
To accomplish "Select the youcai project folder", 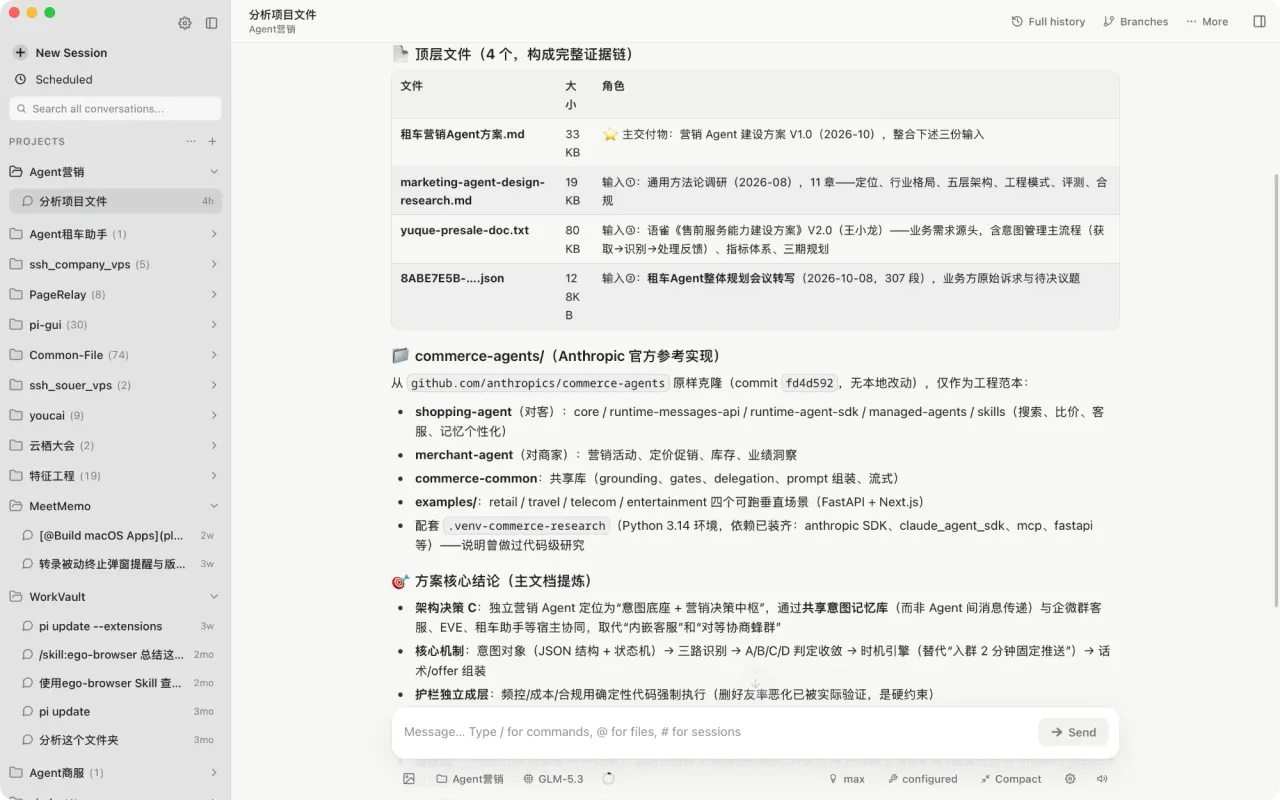I will 115,415.
